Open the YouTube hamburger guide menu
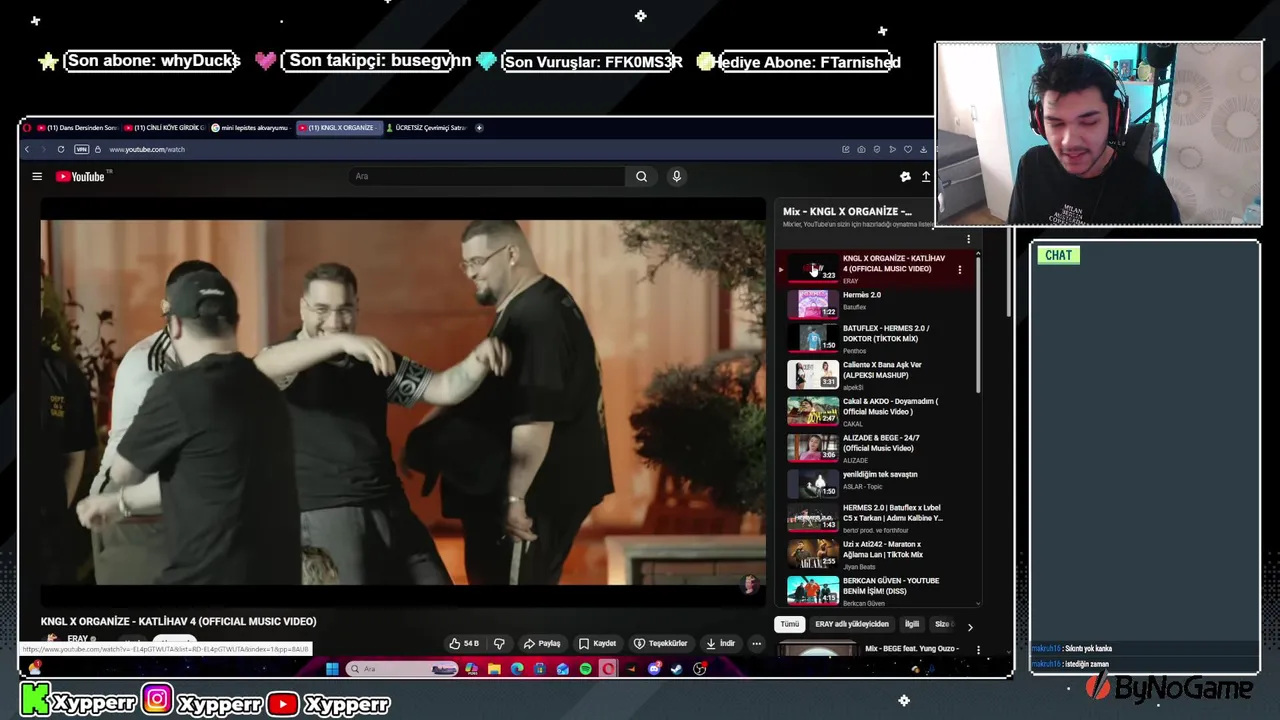This screenshot has height=720, width=1280. click(x=37, y=176)
